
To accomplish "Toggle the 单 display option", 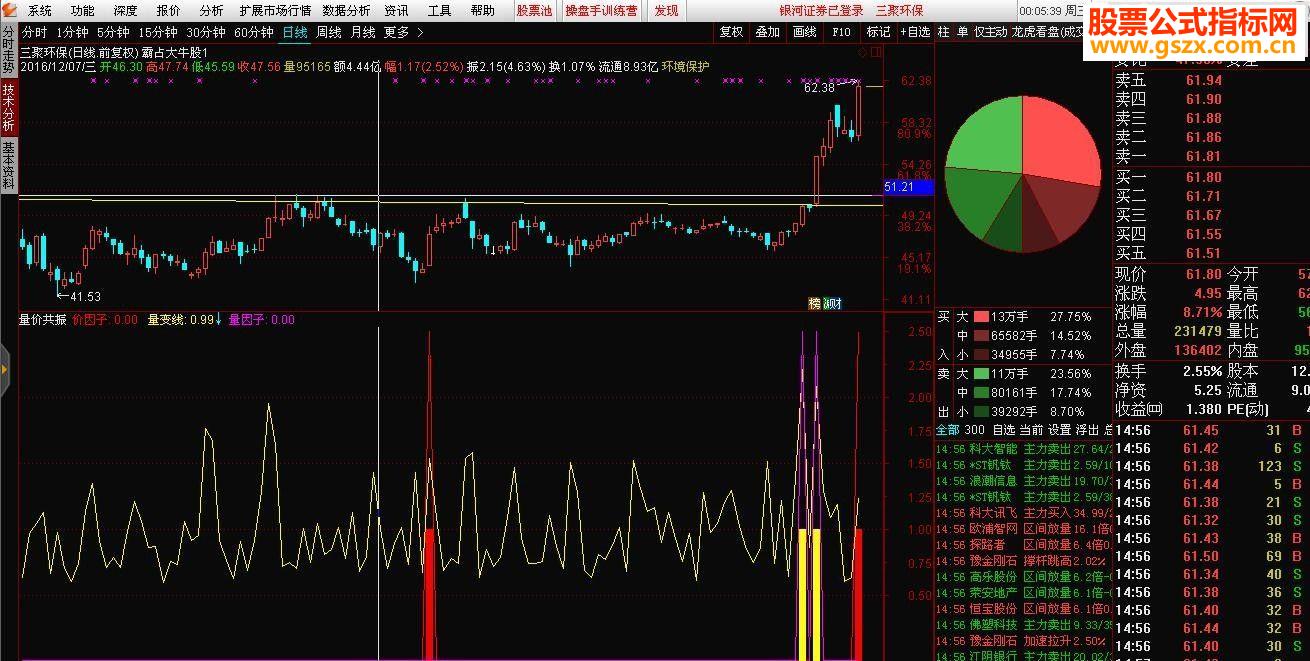I will pyautogui.click(x=962, y=32).
